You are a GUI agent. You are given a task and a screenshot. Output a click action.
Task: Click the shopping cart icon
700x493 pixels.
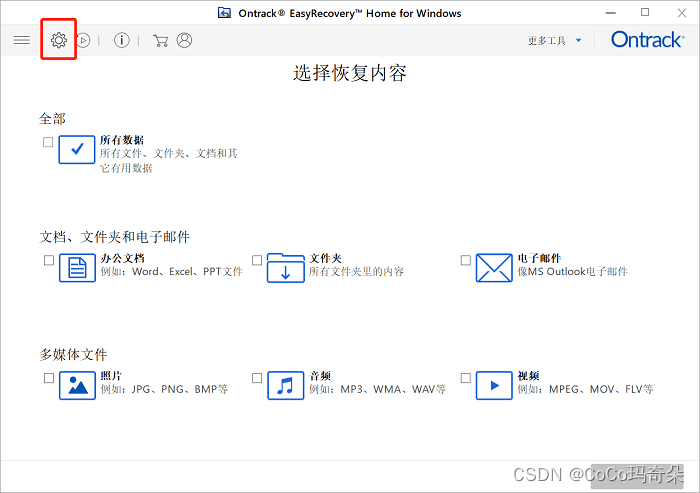pos(160,40)
